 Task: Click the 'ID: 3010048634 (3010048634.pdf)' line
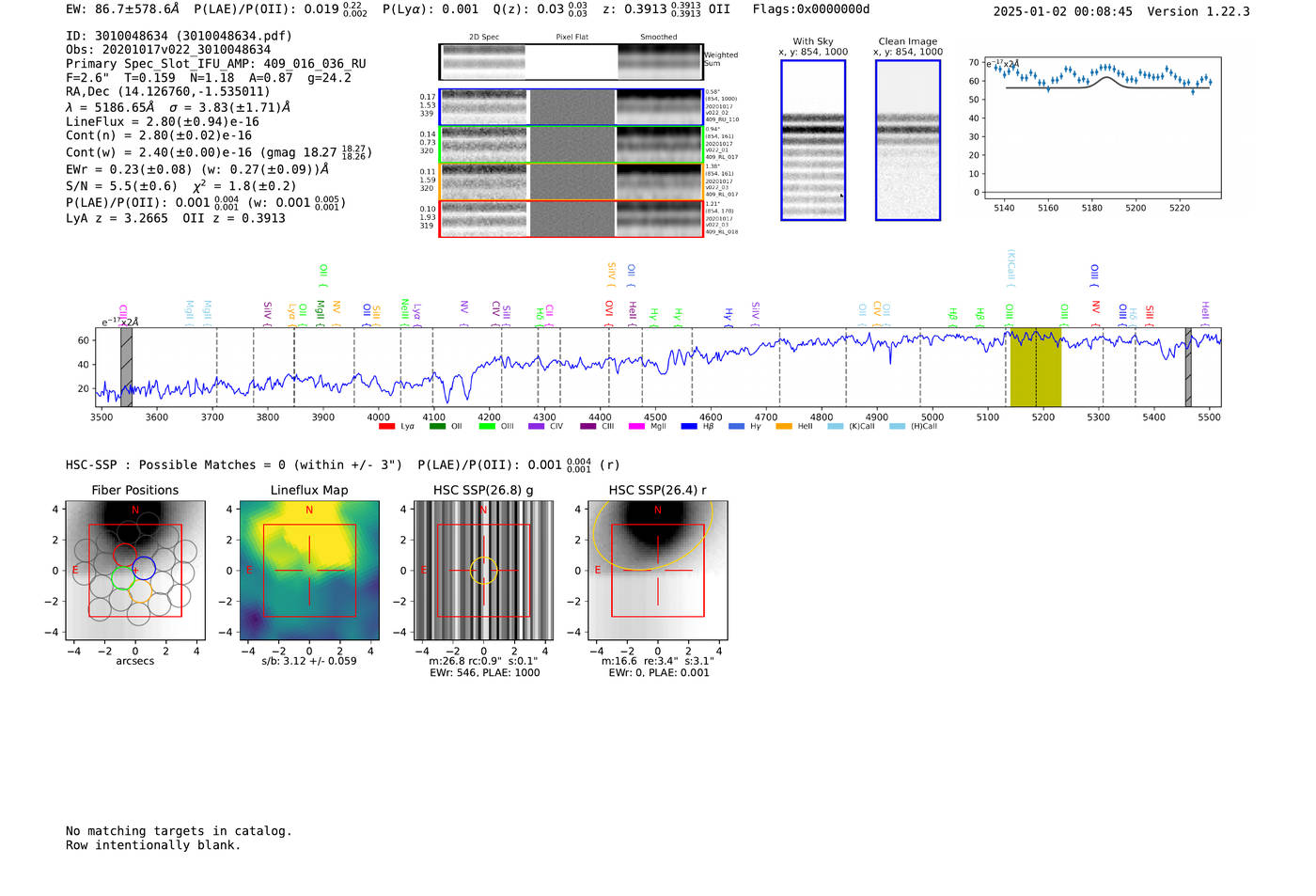click(179, 36)
